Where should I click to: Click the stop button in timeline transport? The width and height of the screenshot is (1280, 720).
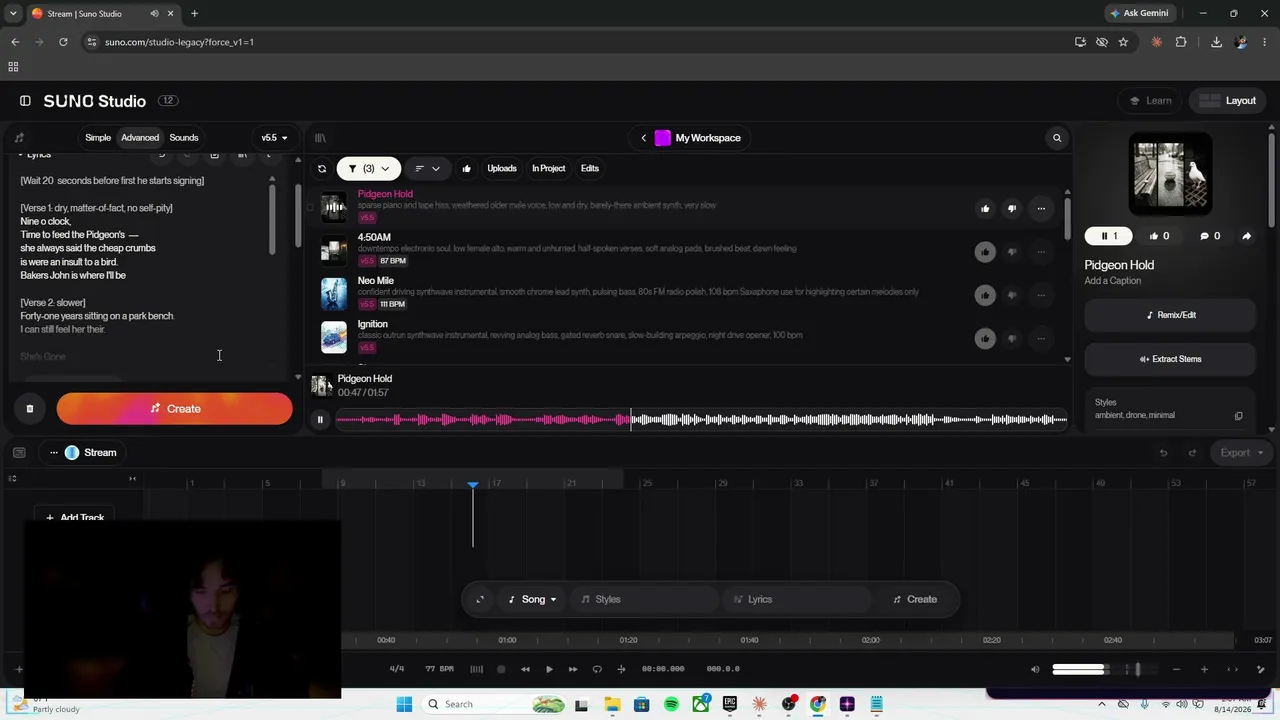pyautogui.click(x=501, y=669)
